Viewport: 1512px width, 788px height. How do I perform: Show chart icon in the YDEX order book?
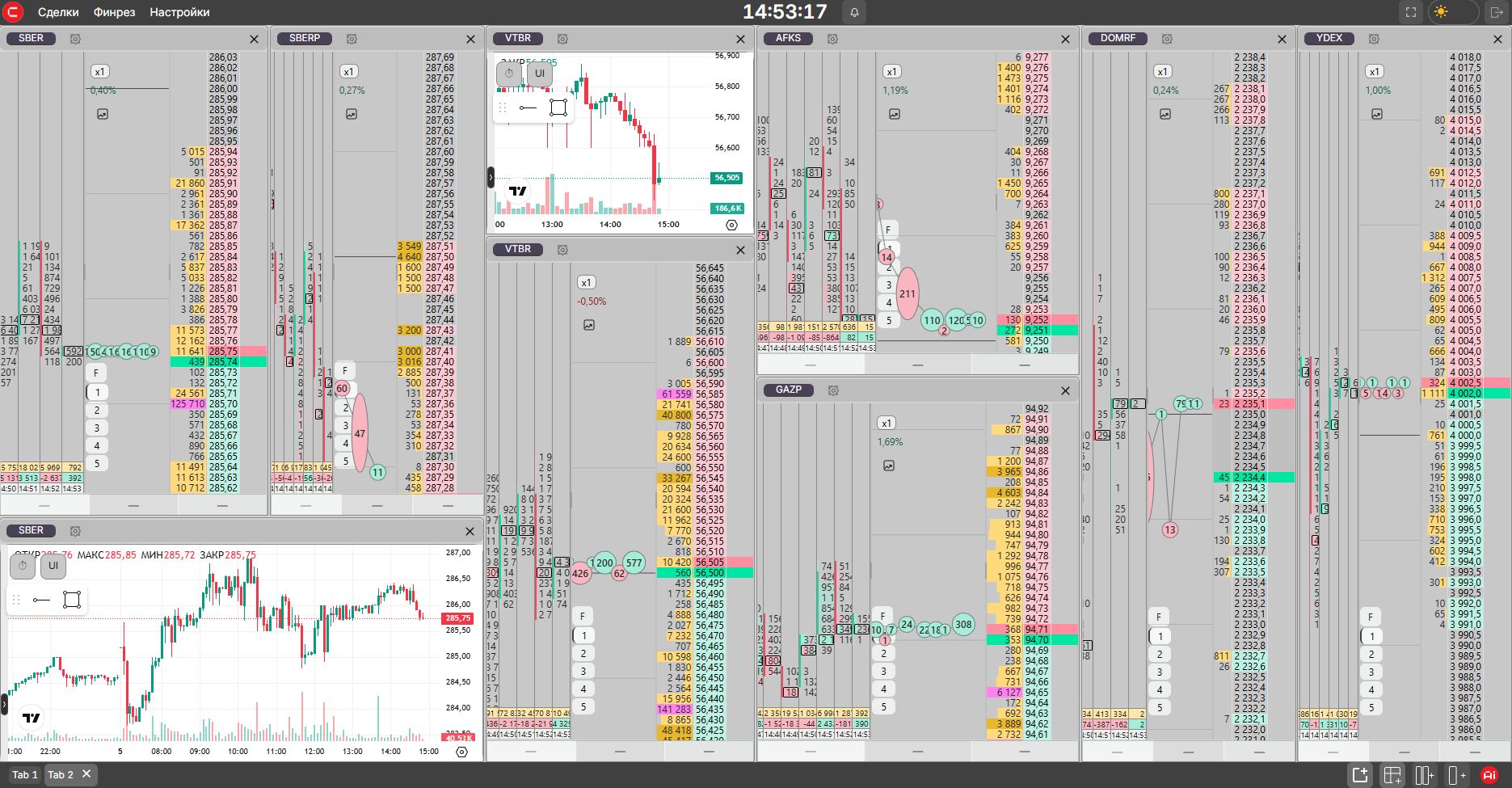(x=1377, y=115)
